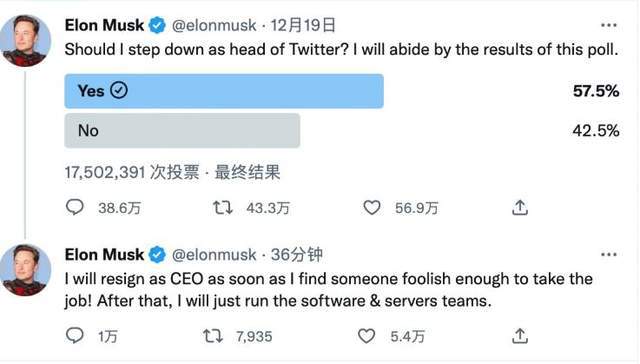
Task: Click the checkmark circle beside Yes
Action: pyautogui.click(x=119, y=90)
